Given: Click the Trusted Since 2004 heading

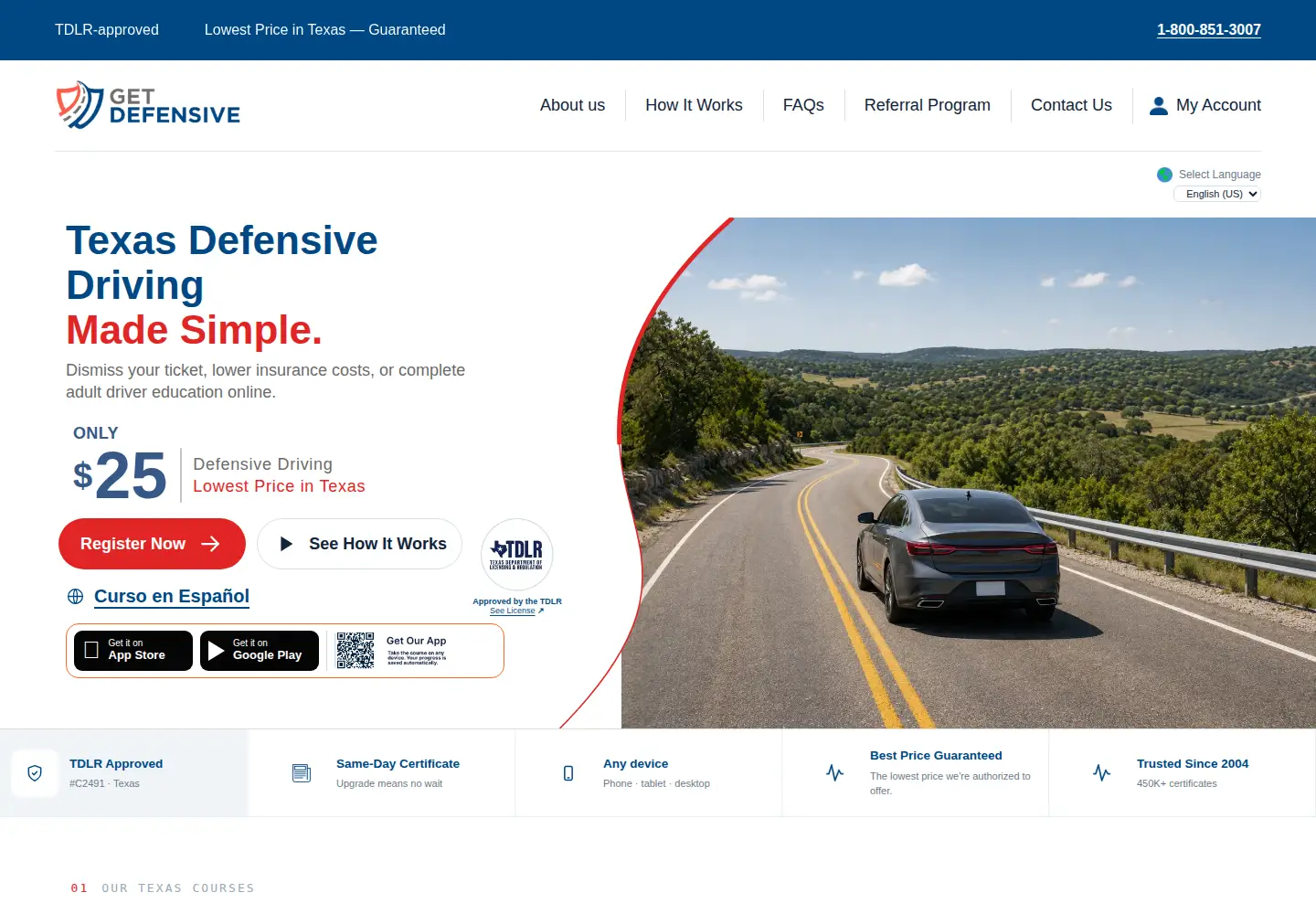Looking at the screenshot, I should coord(1193,764).
